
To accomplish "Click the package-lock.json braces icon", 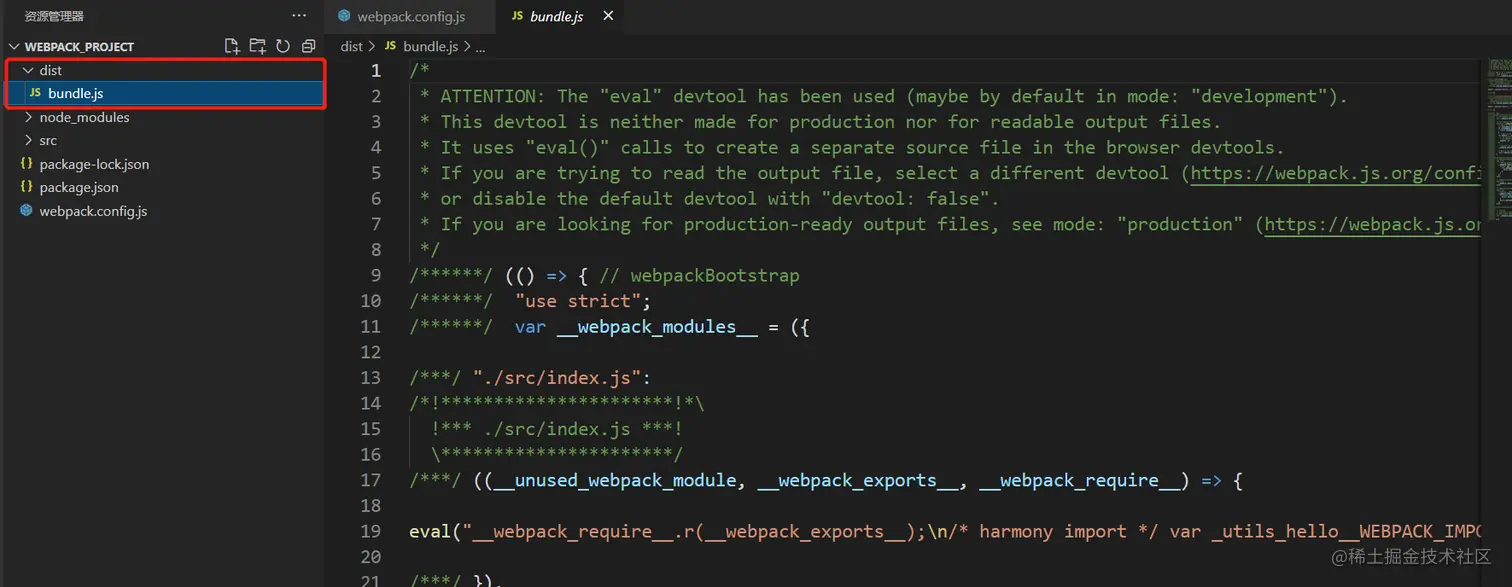I will 27,164.
